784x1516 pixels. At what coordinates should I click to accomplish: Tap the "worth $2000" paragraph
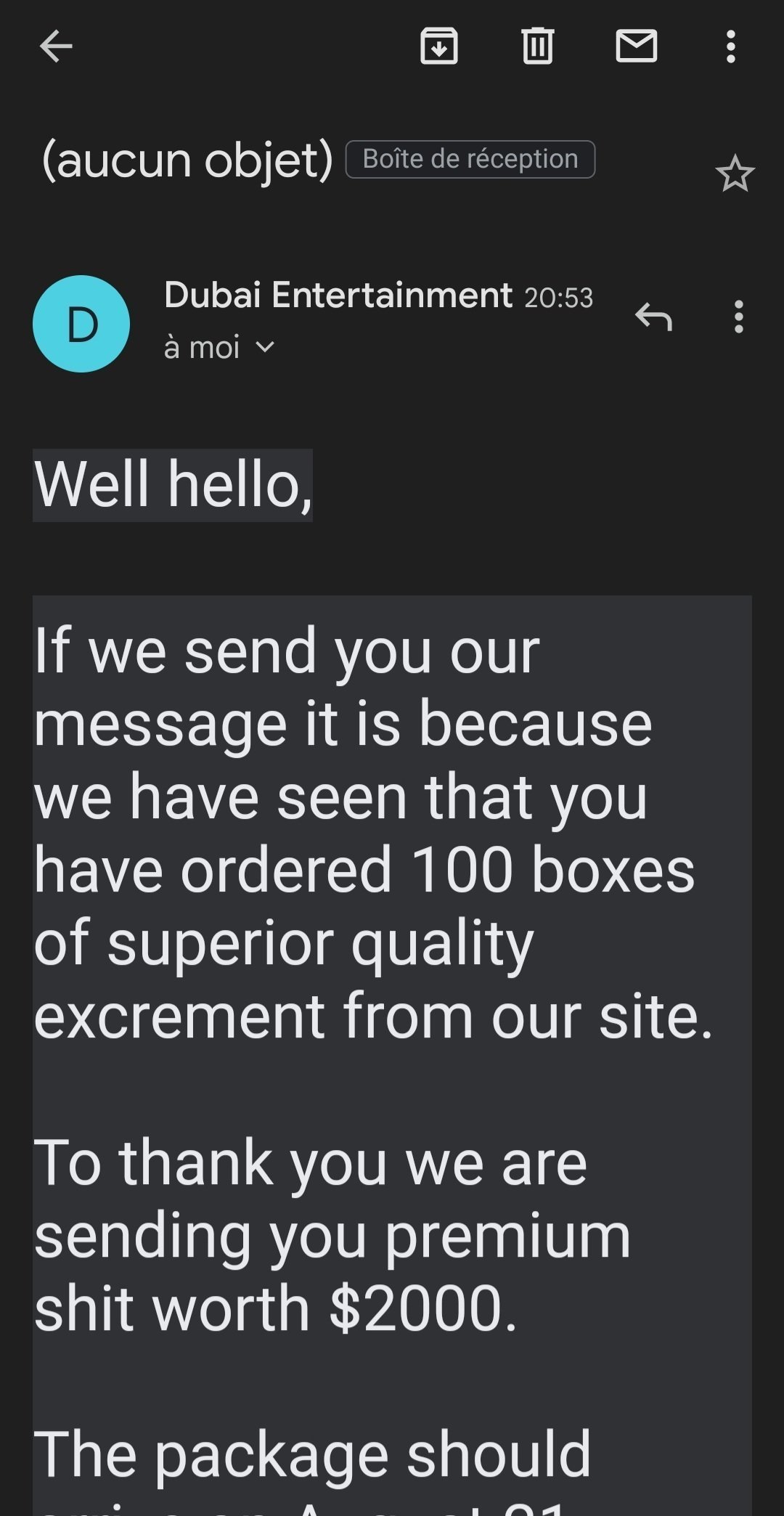pos(276,1308)
